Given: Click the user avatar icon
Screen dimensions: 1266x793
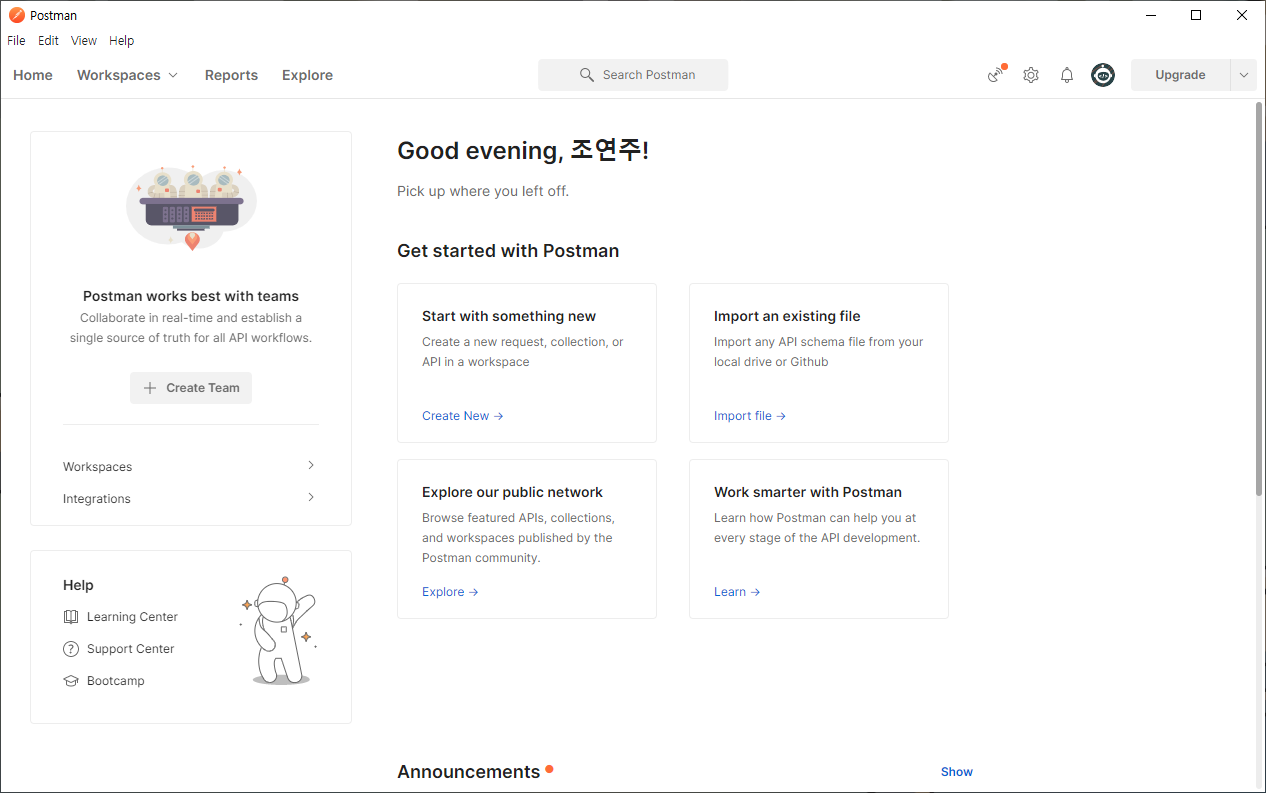Looking at the screenshot, I should click(1103, 75).
